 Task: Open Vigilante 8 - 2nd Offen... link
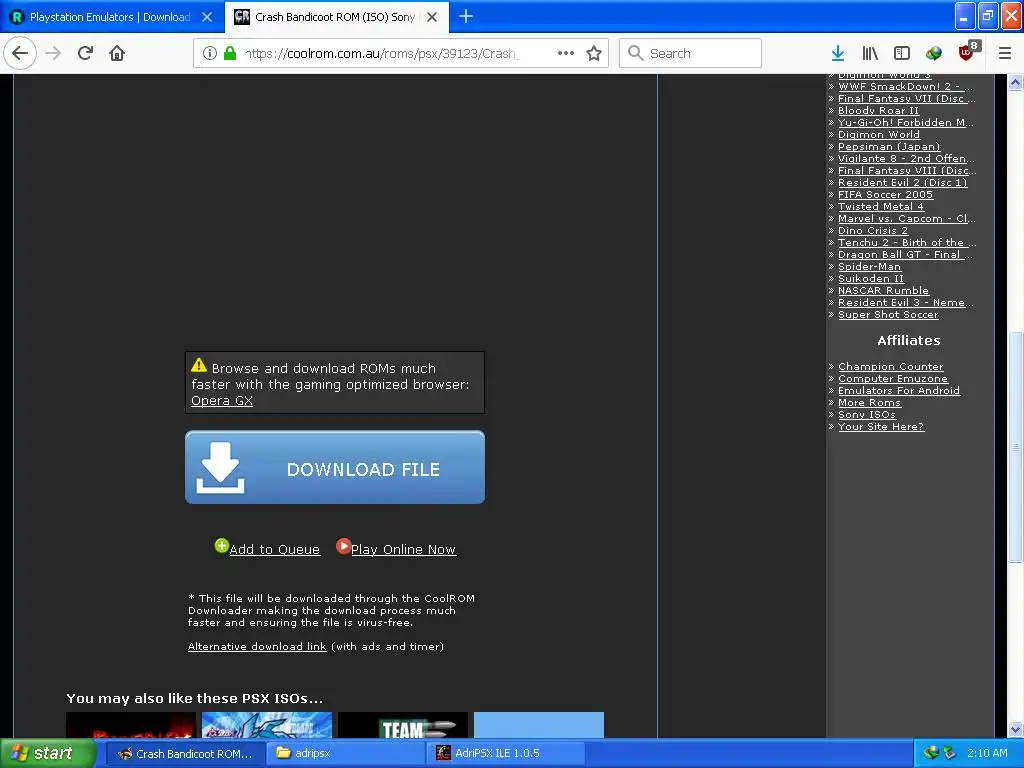pyautogui.click(x=906, y=158)
